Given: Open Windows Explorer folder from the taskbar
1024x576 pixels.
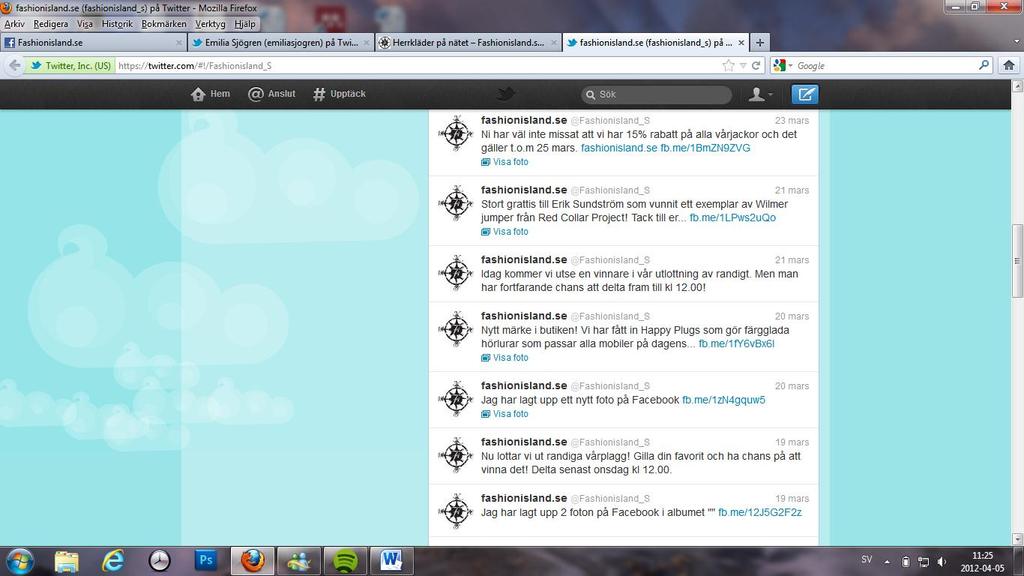Looking at the screenshot, I should [x=66, y=560].
